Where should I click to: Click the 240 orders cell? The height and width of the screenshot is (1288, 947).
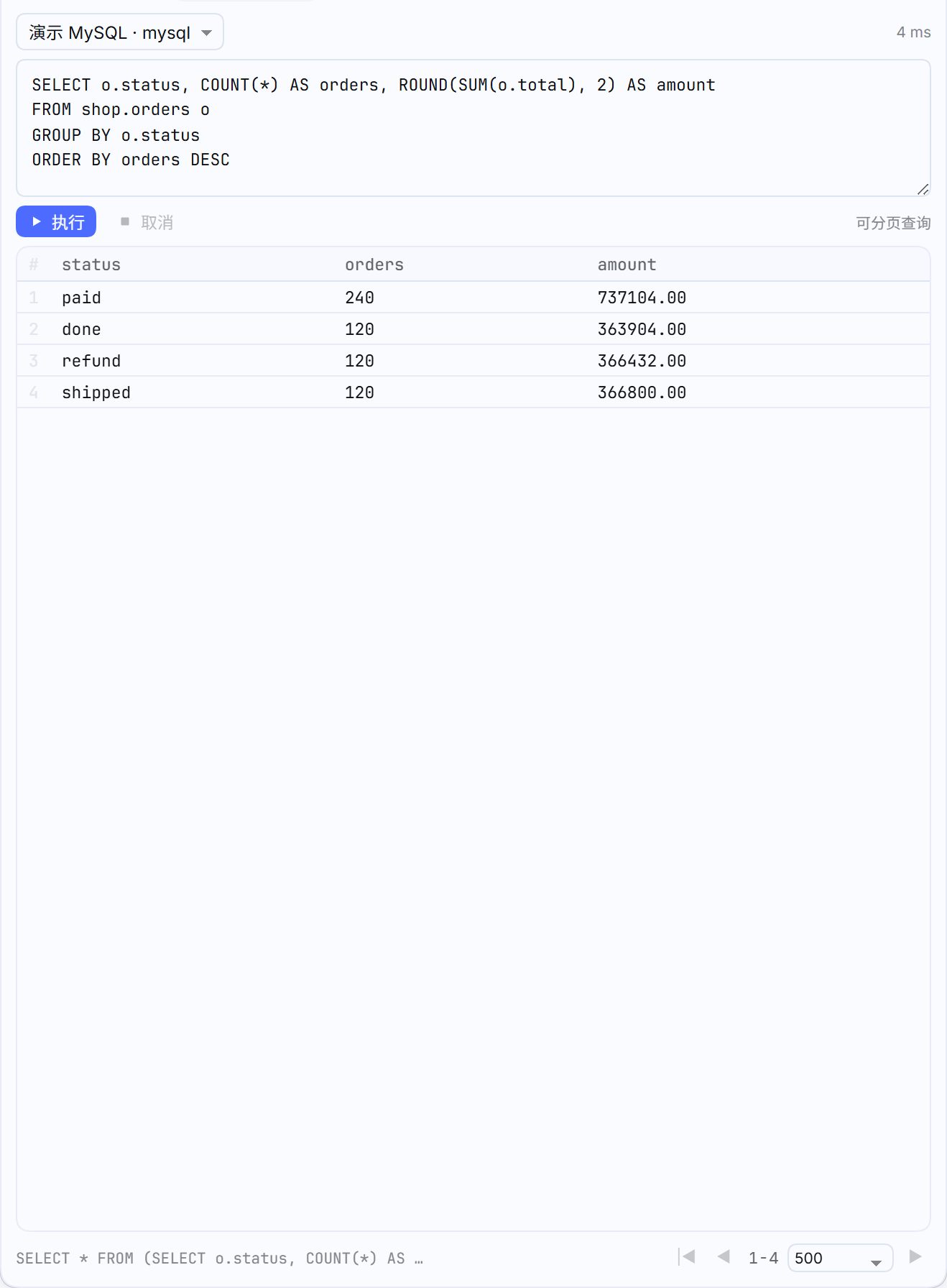[x=359, y=298]
